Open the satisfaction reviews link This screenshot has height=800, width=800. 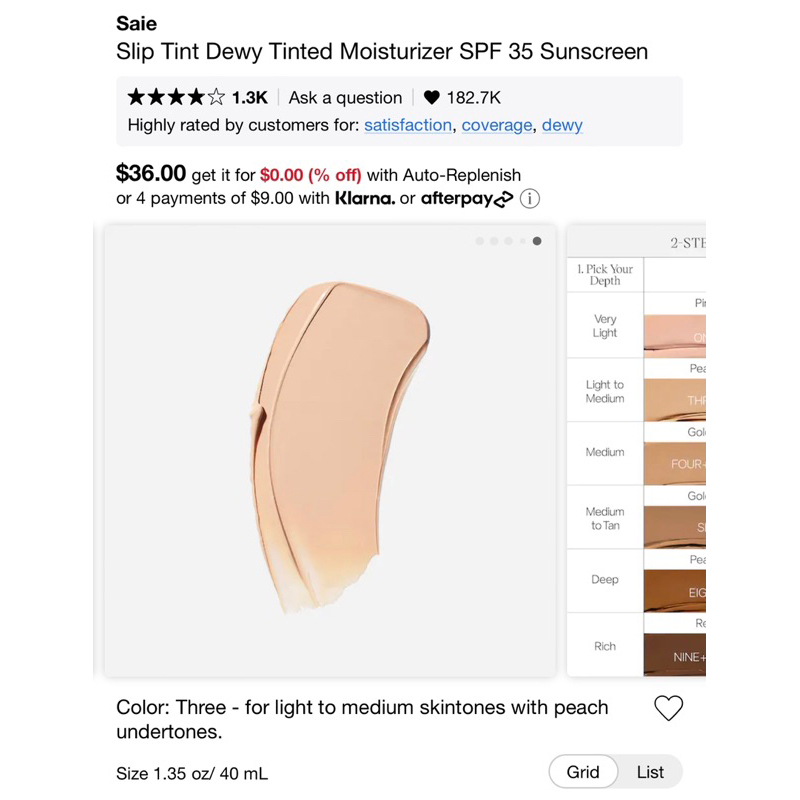pos(409,125)
